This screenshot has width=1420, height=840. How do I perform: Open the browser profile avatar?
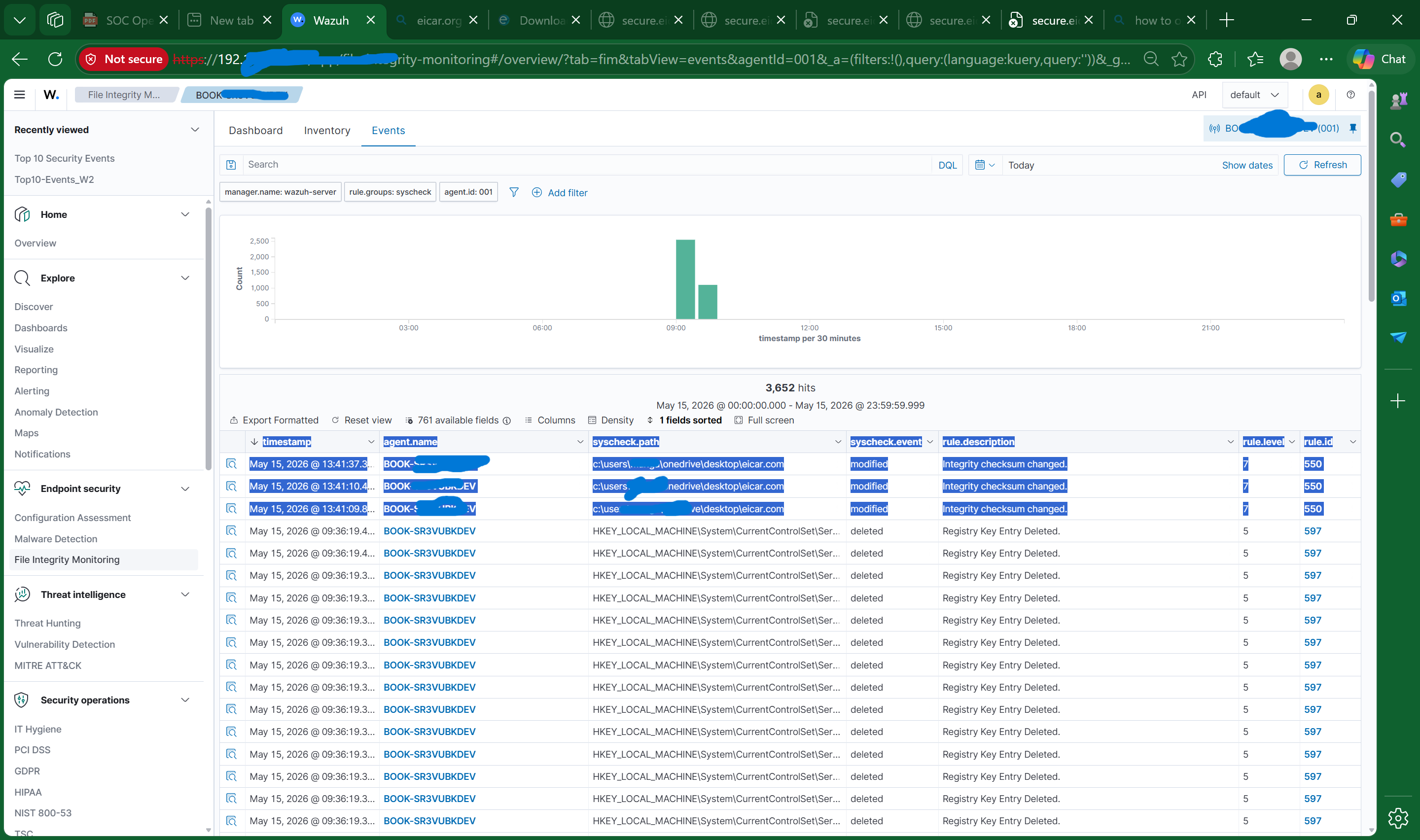coord(1290,59)
